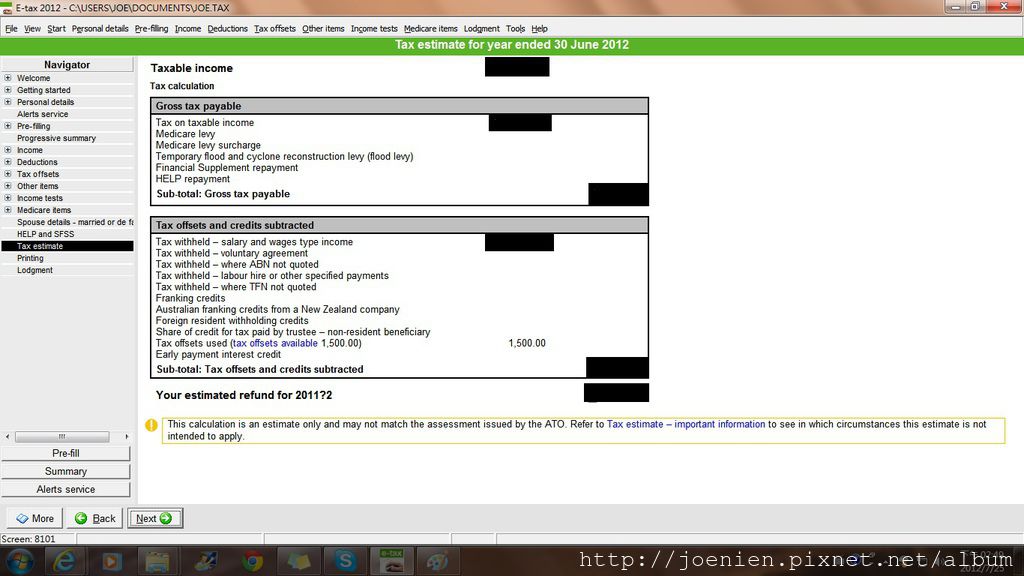1024x576 pixels.
Task: Open Windows Media Player from taskbar
Action: 111,561
